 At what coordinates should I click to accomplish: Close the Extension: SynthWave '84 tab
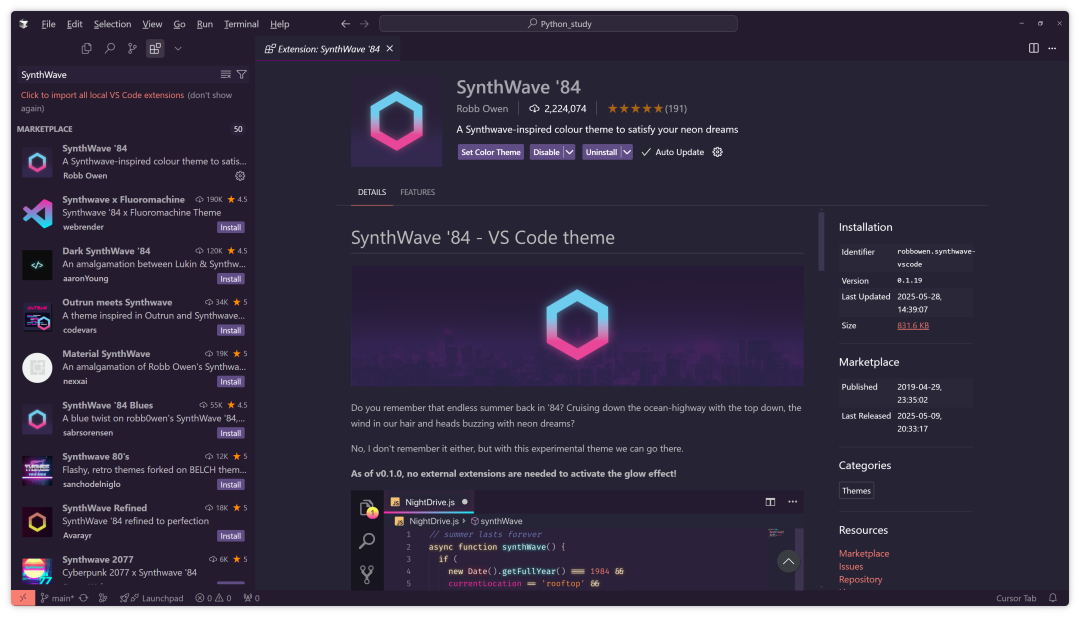(390, 48)
